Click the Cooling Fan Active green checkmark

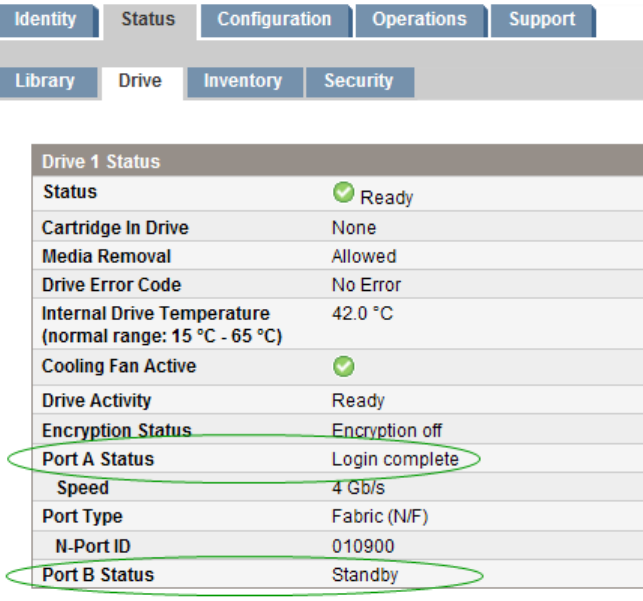coord(343,367)
